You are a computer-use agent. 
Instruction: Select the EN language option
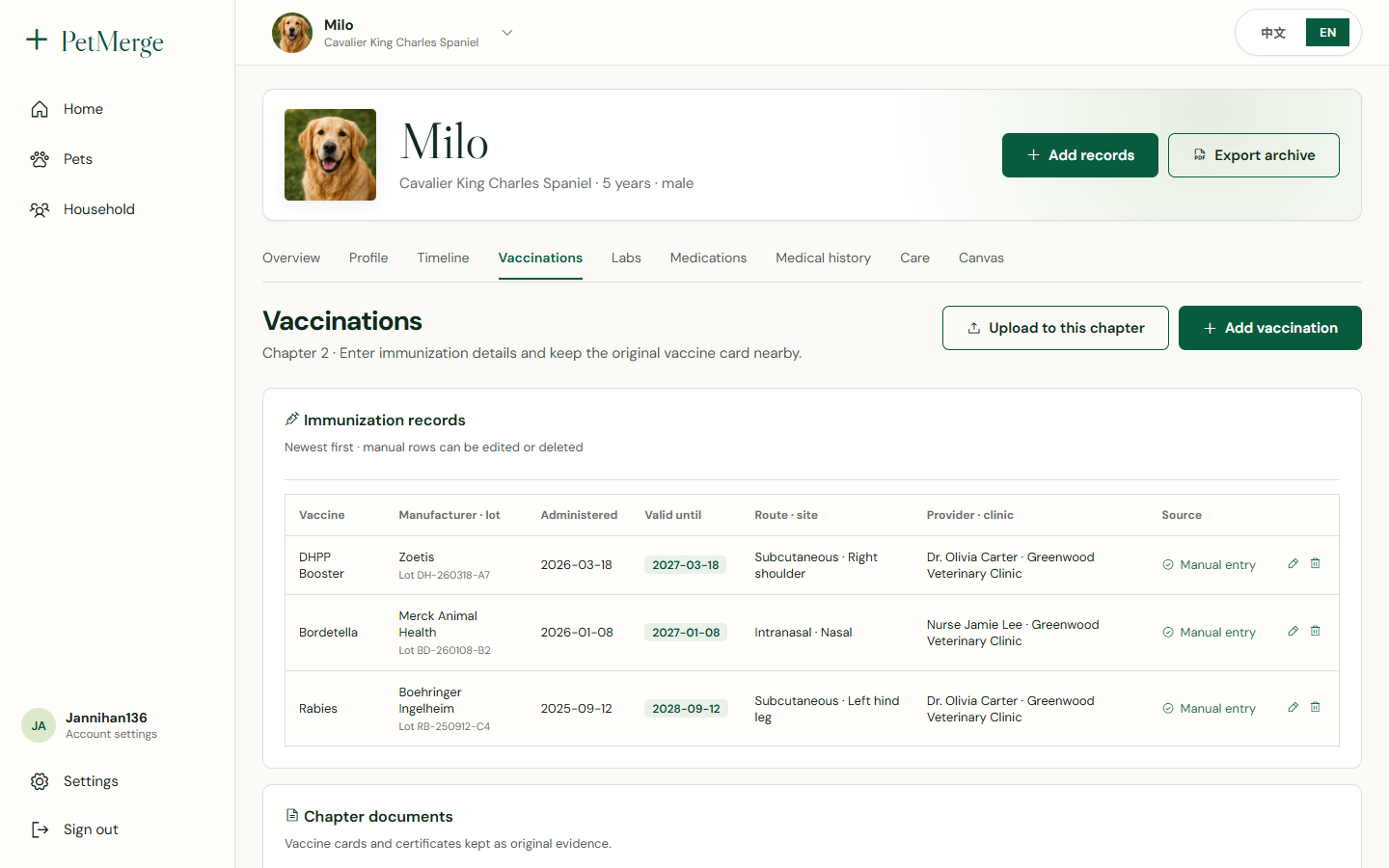tap(1327, 33)
